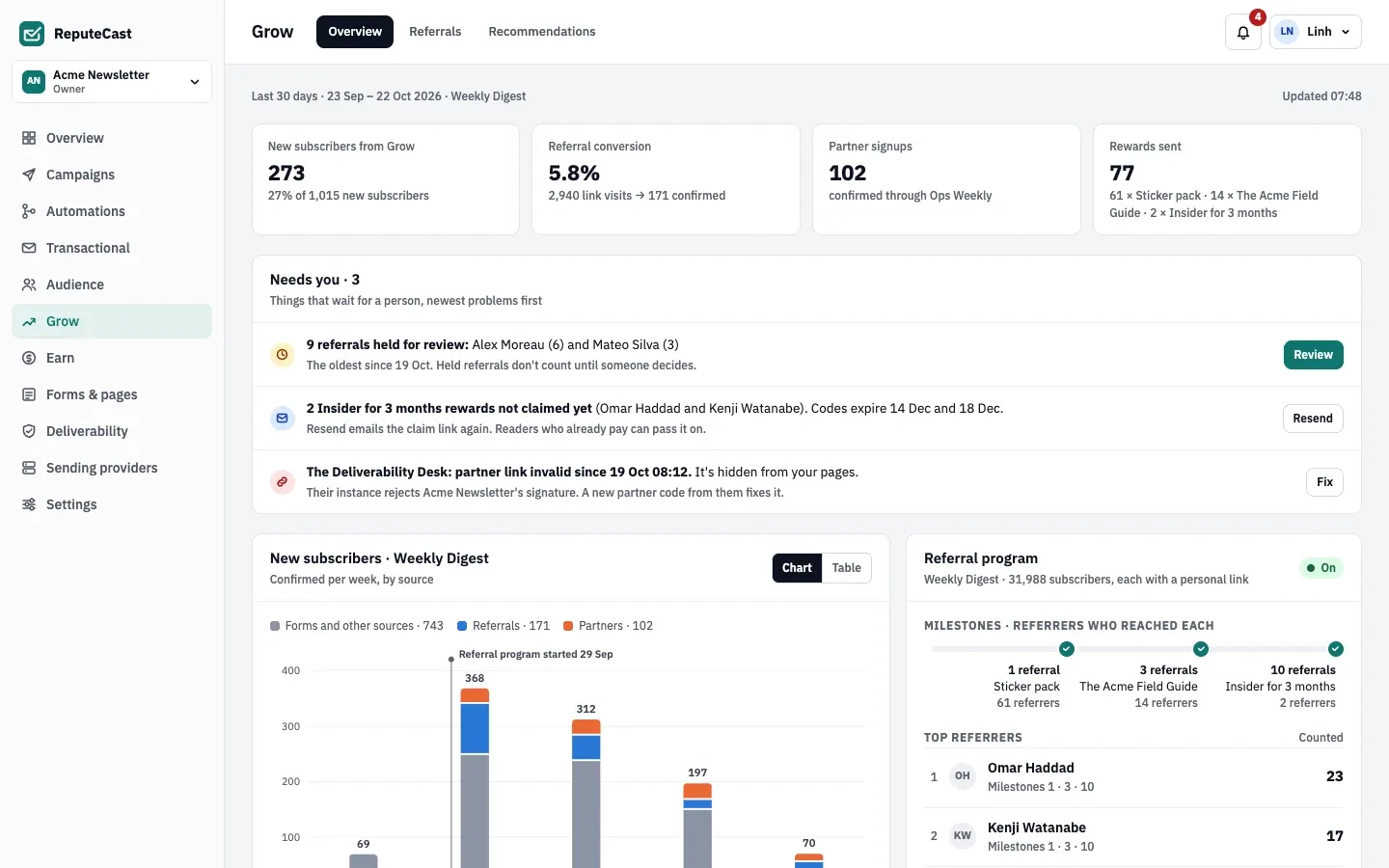Click Review for held referrals
The height and width of the screenshot is (868, 1389).
1313,355
